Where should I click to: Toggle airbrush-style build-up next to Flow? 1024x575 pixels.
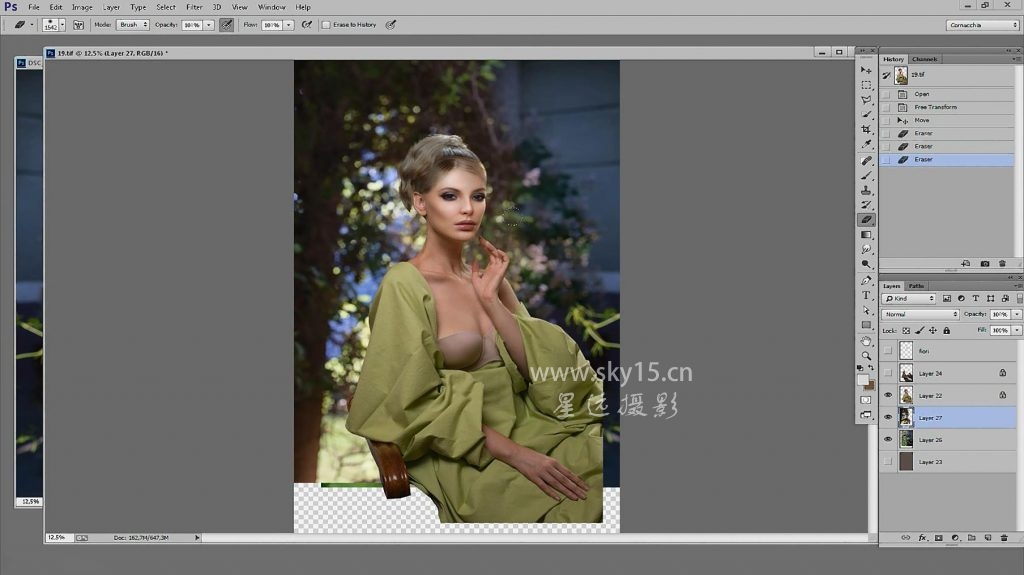point(306,25)
